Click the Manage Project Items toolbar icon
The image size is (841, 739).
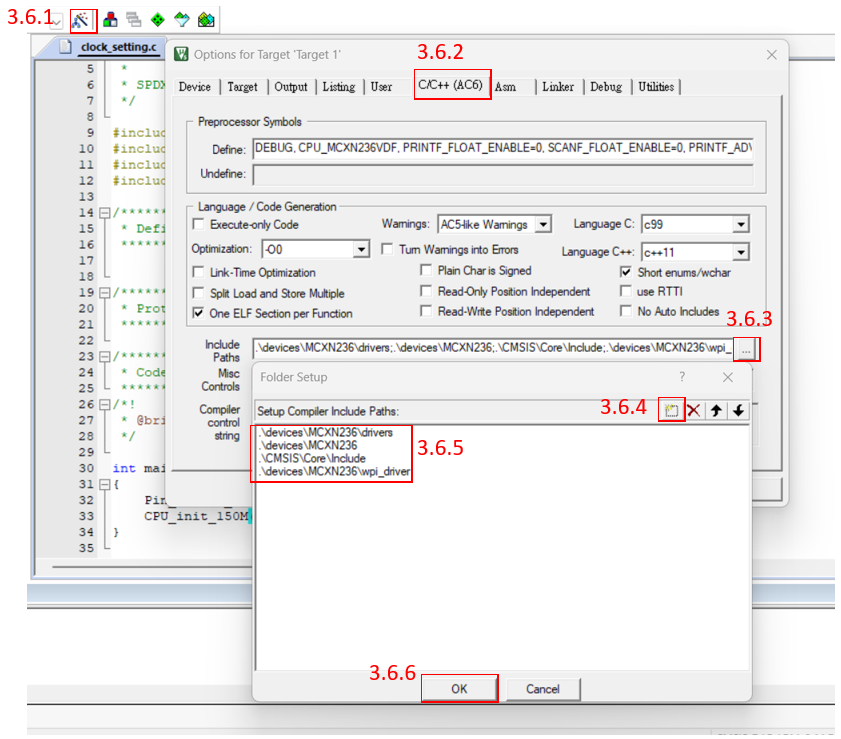click(x=110, y=19)
